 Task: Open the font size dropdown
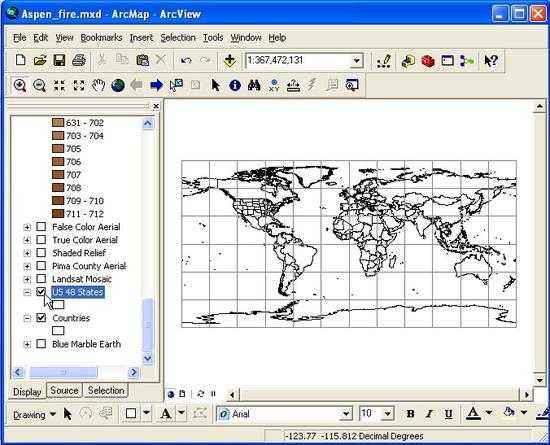click(x=388, y=414)
